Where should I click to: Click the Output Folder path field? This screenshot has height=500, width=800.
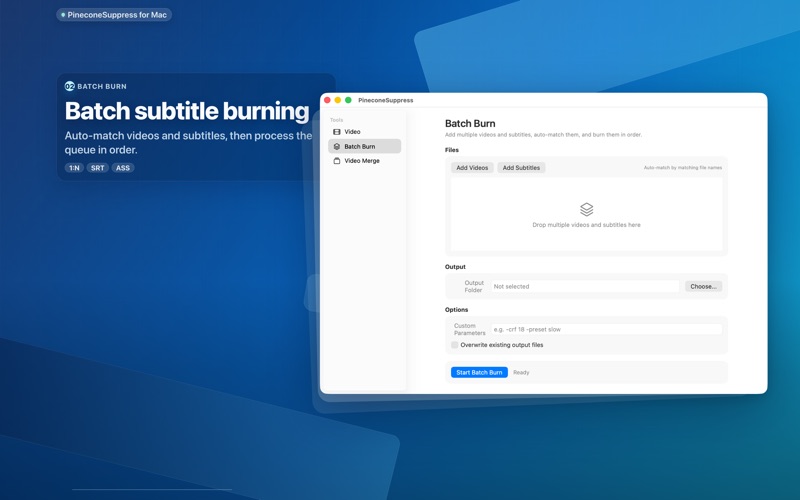tap(585, 287)
